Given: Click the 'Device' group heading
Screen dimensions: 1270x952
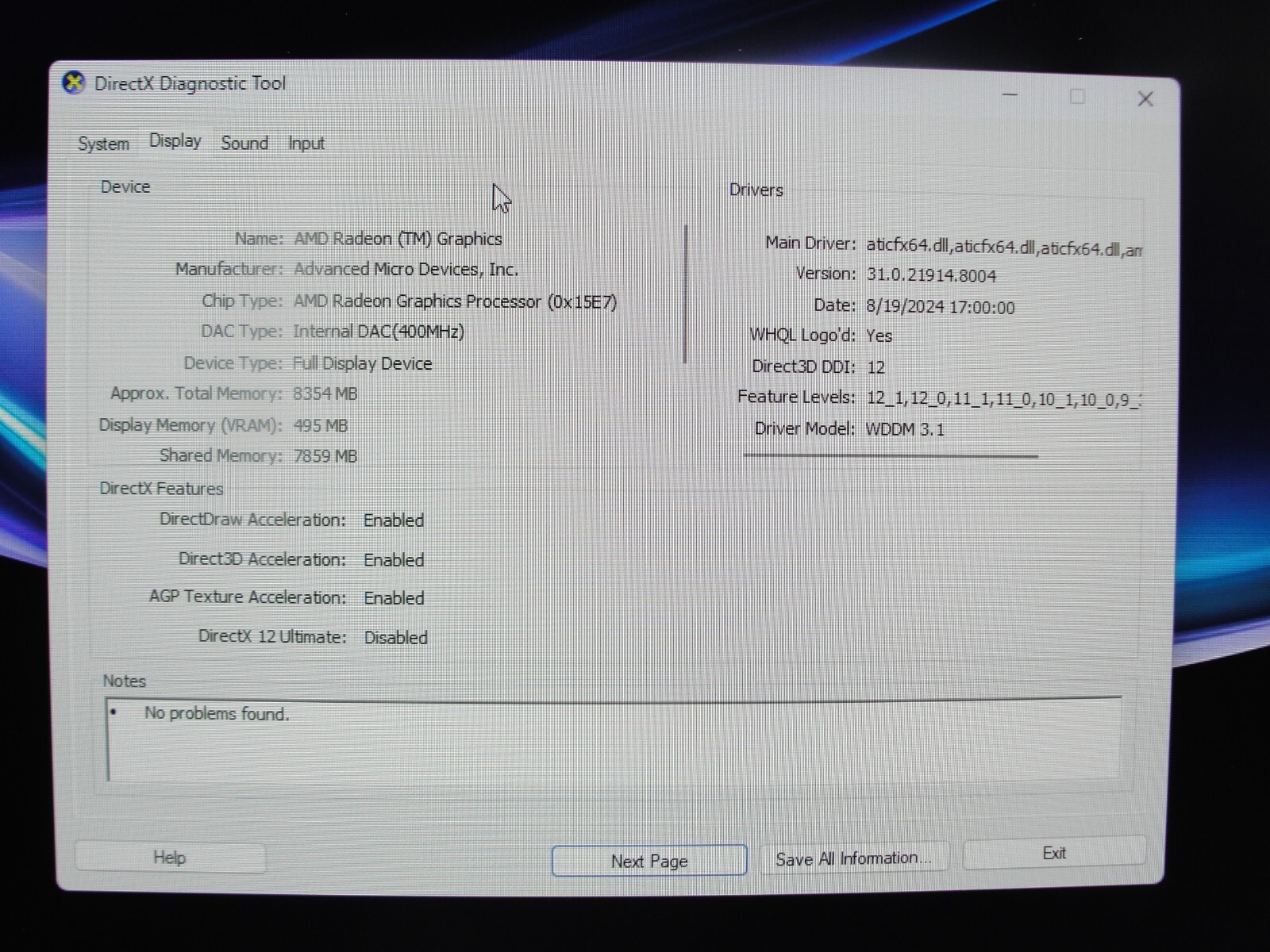Looking at the screenshot, I should click(125, 186).
